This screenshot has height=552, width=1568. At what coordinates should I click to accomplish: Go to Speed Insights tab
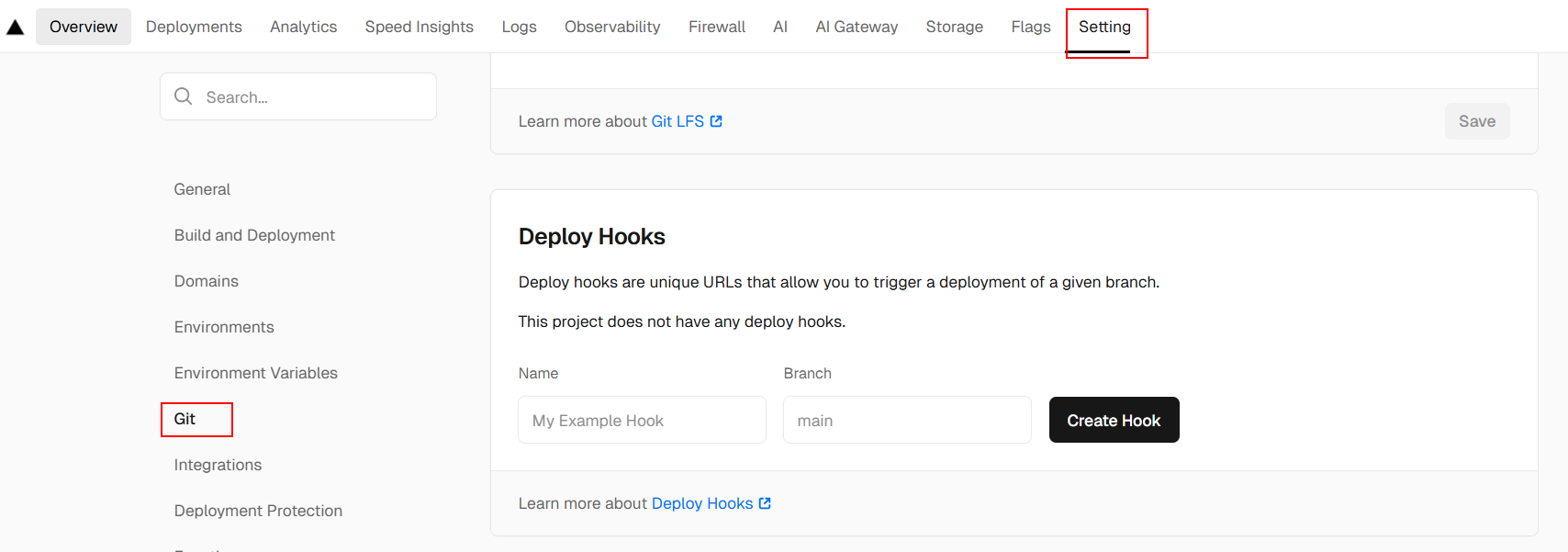coord(420,27)
